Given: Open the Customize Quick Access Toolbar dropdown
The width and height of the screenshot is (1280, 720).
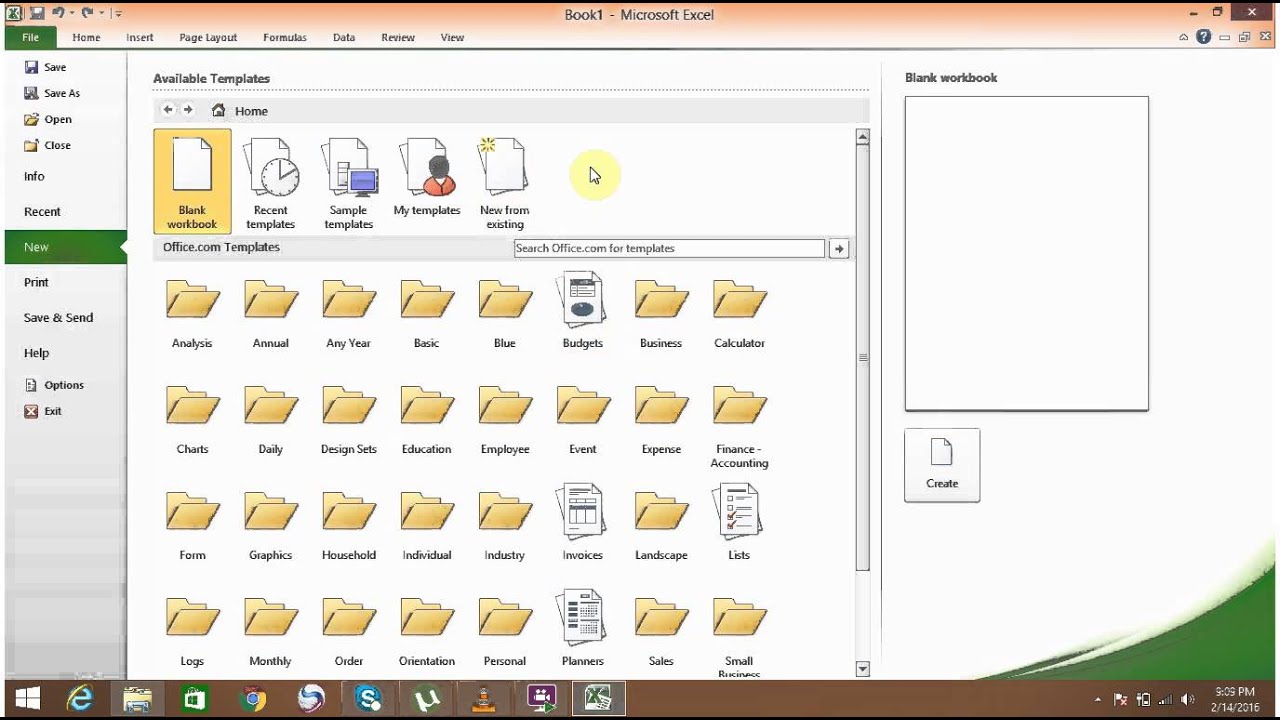Looking at the screenshot, I should click(118, 14).
